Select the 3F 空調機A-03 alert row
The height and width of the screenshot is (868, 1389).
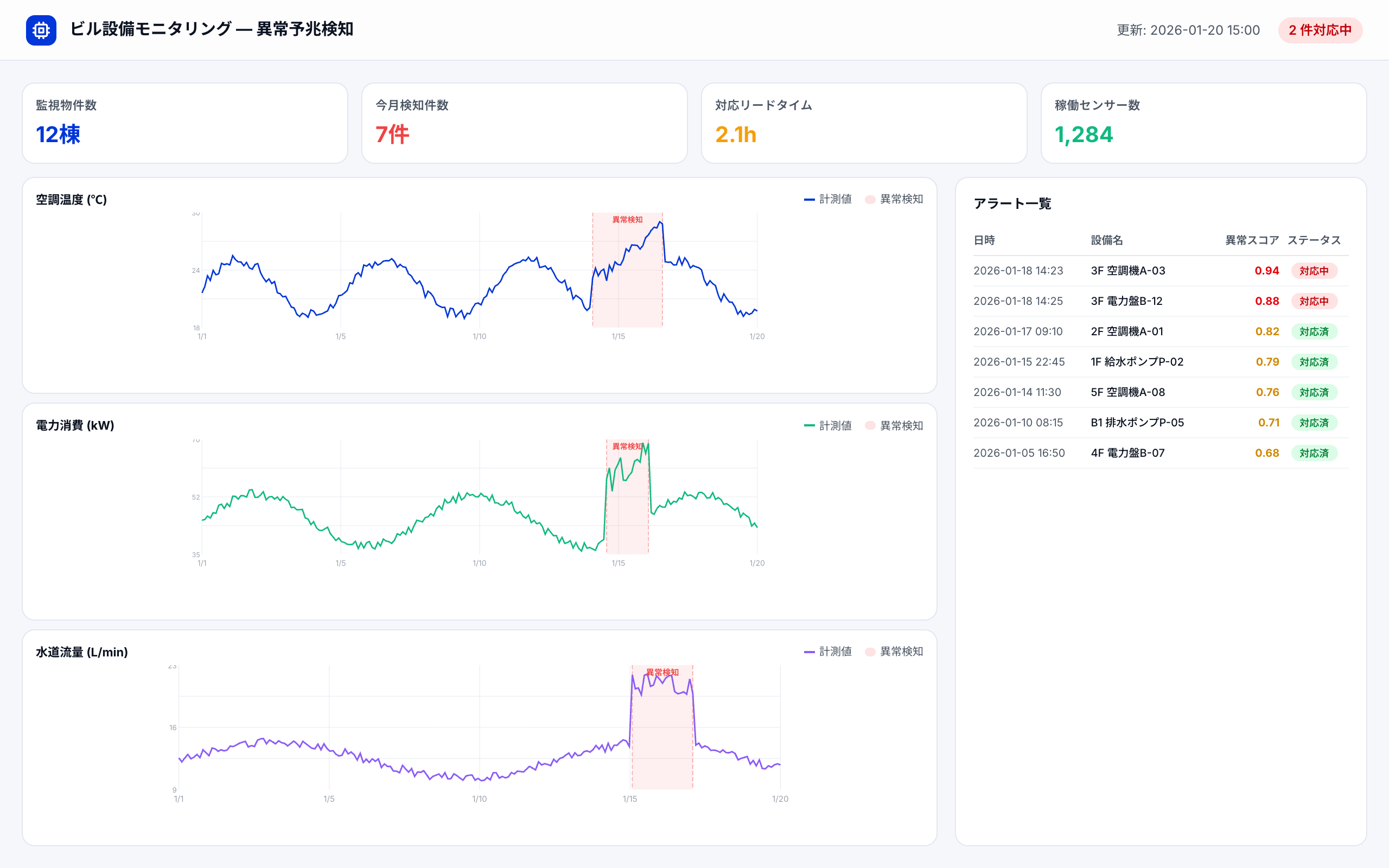1129,270
